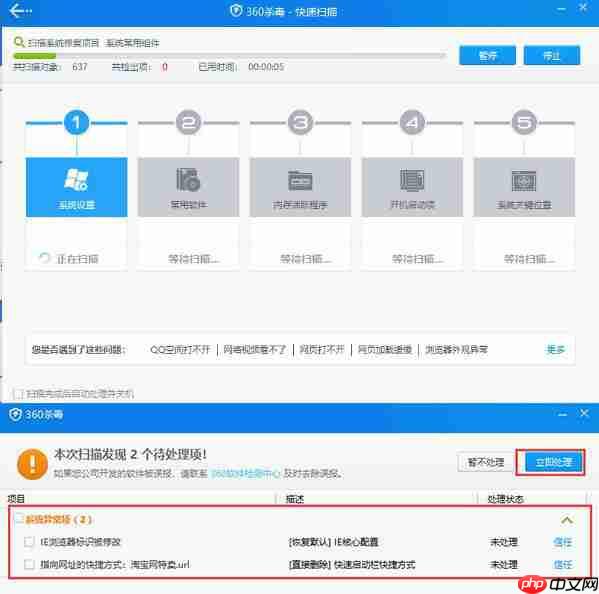599x594 pixels.
Task: Select the 系统关键位置 step card label
Action: click(524, 205)
